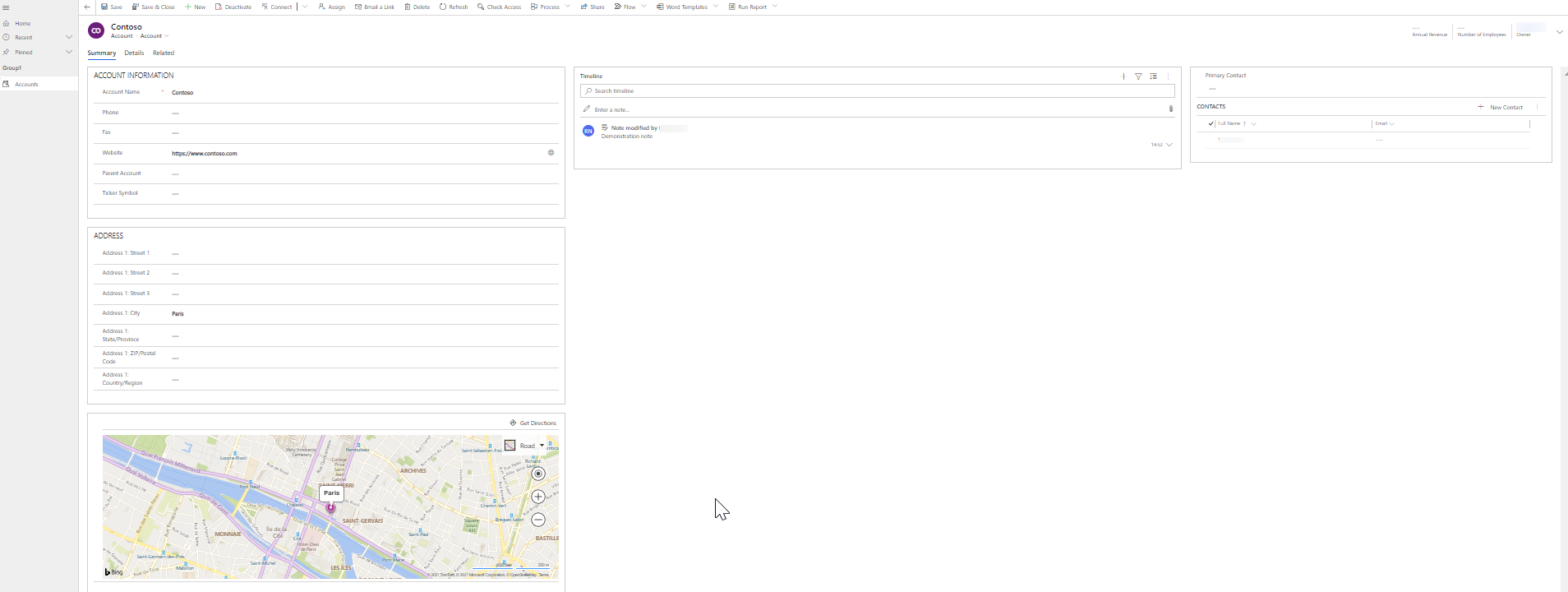Open the Full Name column dropdown
Screen dimensions: 1568x592
[1253, 123]
